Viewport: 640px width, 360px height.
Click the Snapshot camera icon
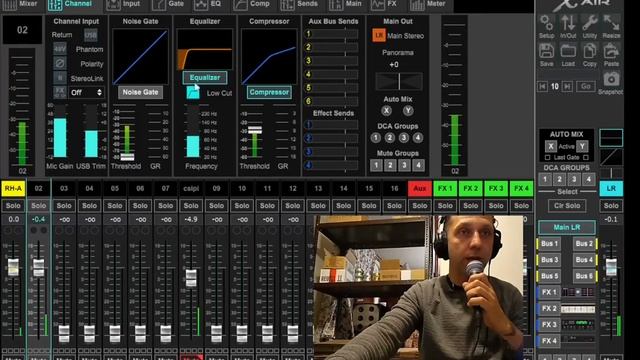[x=611, y=80]
